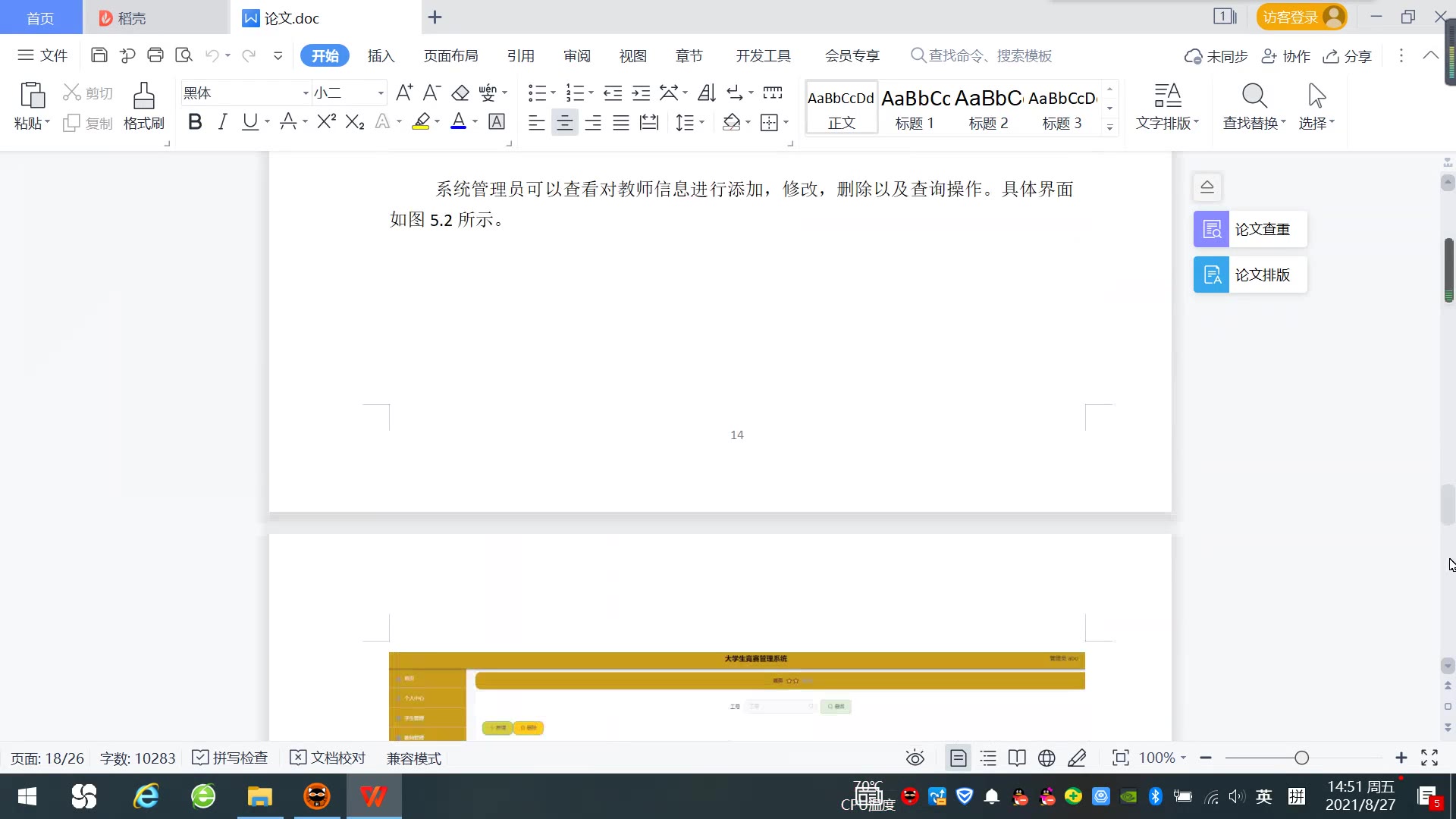Click the eye protection mode icon
The image size is (1456, 819).
(915, 758)
